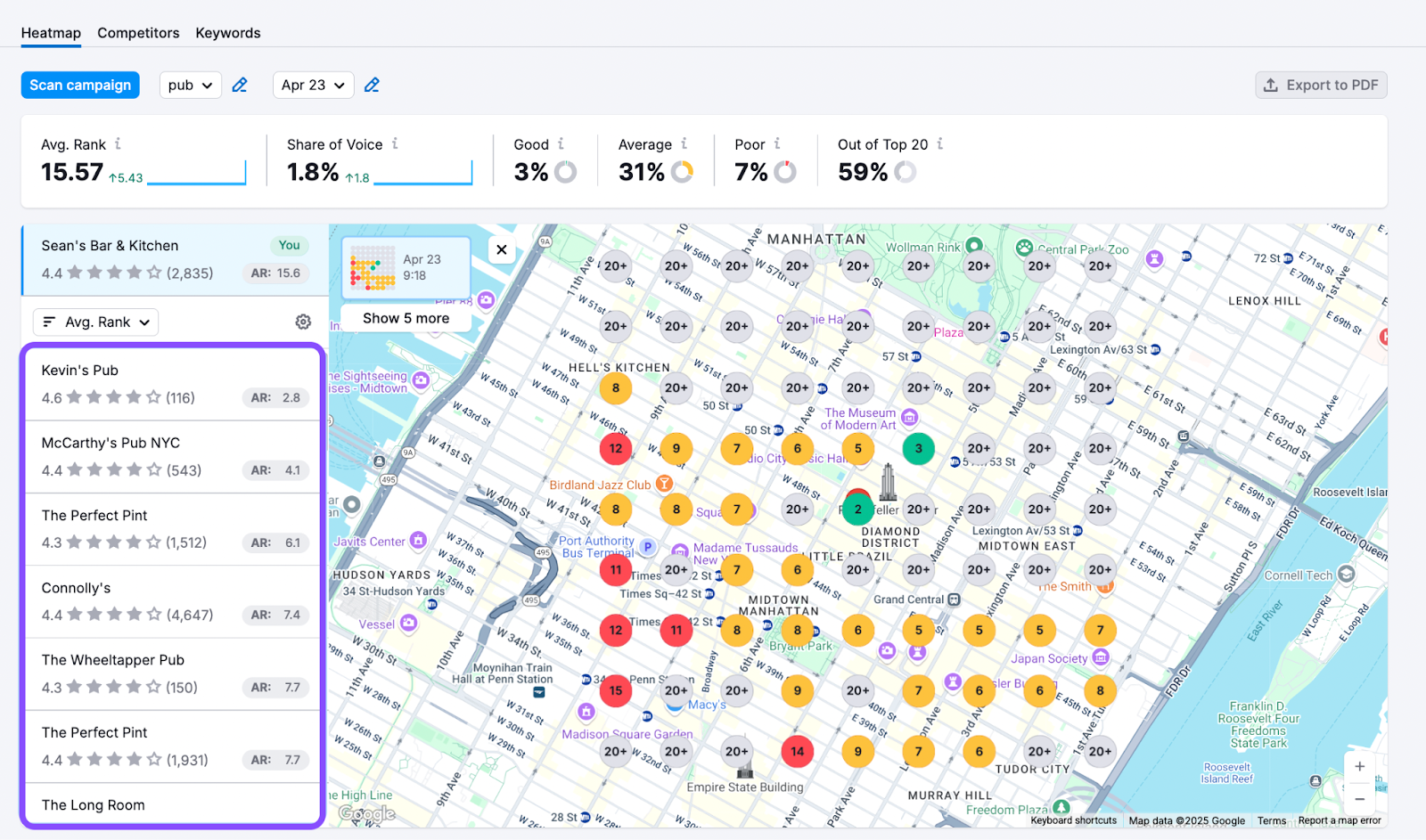The image size is (1426, 840).
Task: Click the Avg. Rank info icon
Action: tap(118, 143)
